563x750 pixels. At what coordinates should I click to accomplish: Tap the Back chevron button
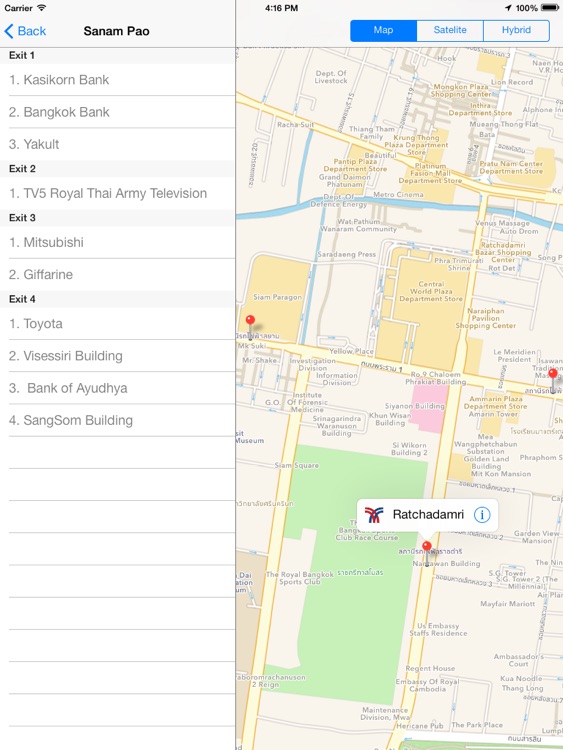coord(25,31)
